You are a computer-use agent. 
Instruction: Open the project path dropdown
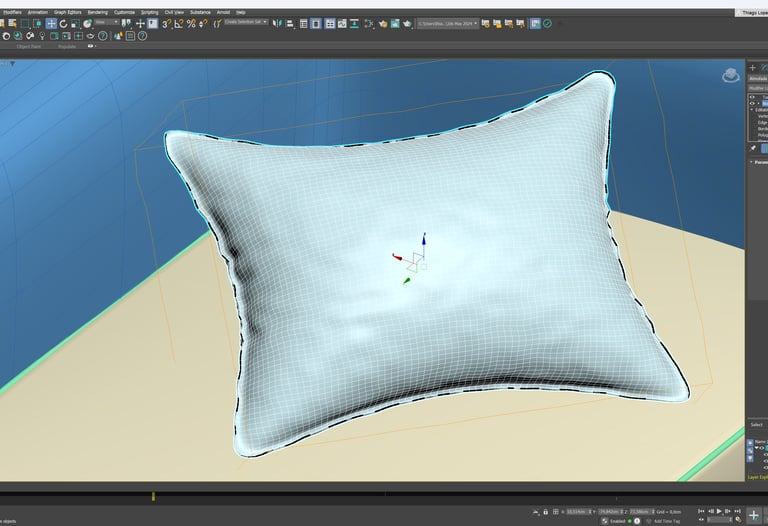tap(447, 21)
